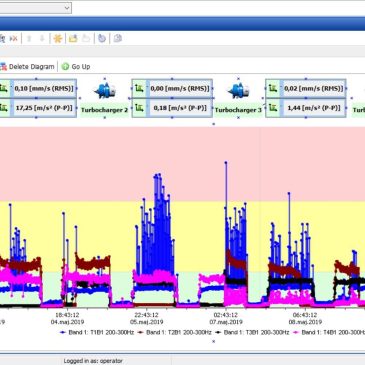This screenshot has height=365, width=365.
Task: Toggle the T4B1 200-300Hz magenta legend entry
Action: click(329, 332)
